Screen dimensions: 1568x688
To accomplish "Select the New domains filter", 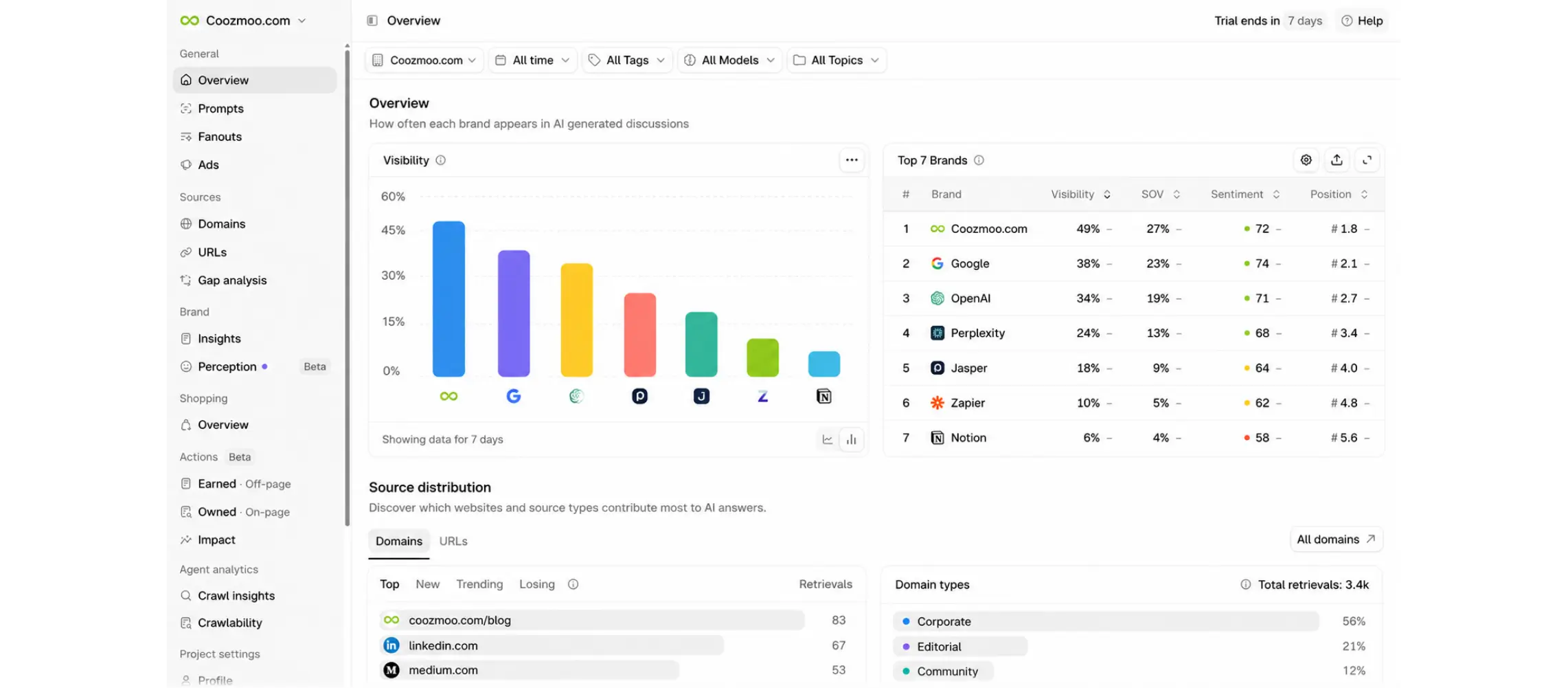I will coord(427,584).
